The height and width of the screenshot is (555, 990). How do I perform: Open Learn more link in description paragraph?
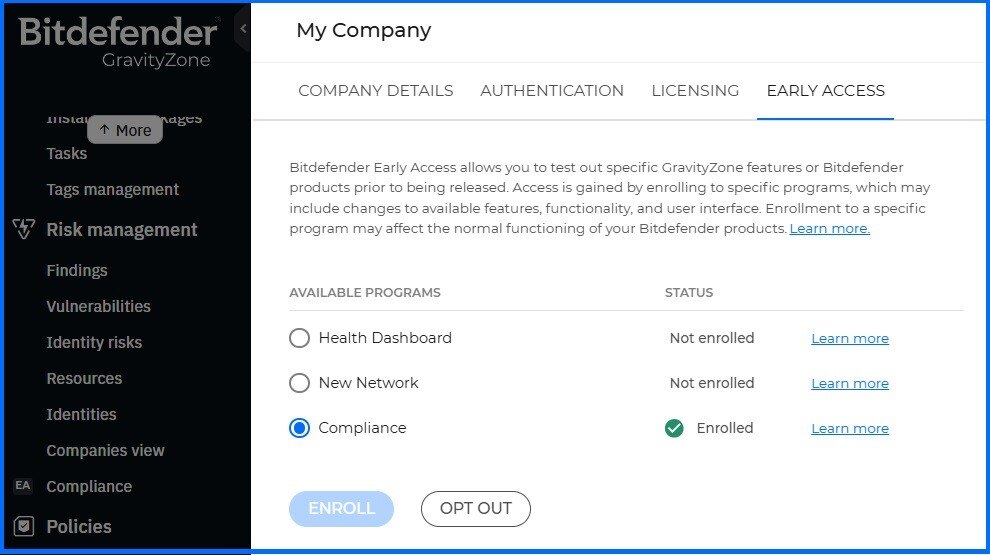830,229
